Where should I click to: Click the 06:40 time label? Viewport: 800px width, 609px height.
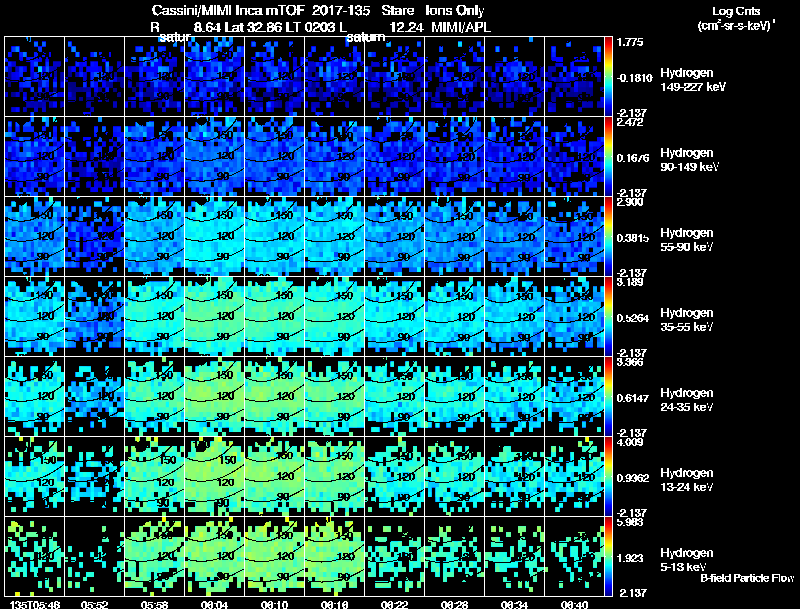tap(574, 604)
